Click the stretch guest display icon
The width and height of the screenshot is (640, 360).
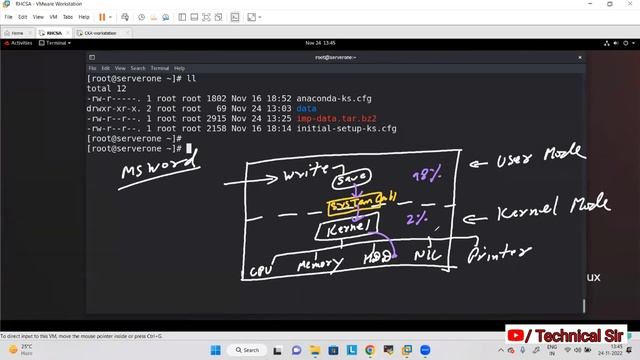[251, 17]
